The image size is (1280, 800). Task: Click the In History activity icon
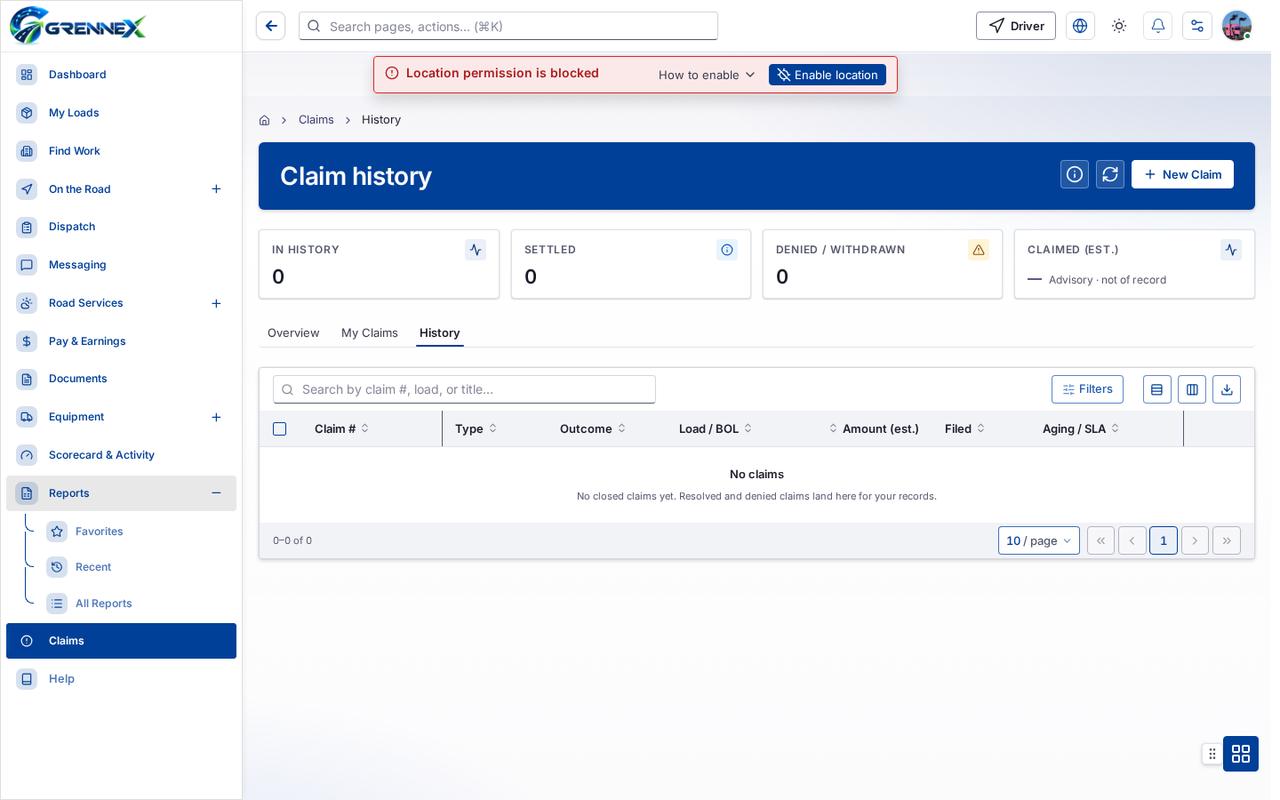(476, 250)
